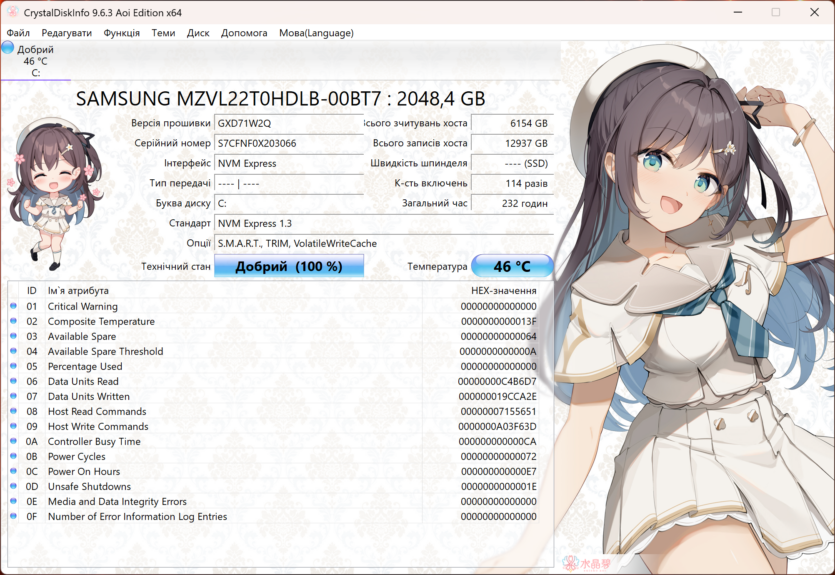Open the Допомога menu
This screenshot has width=835, height=575.
[x=244, y=33]
